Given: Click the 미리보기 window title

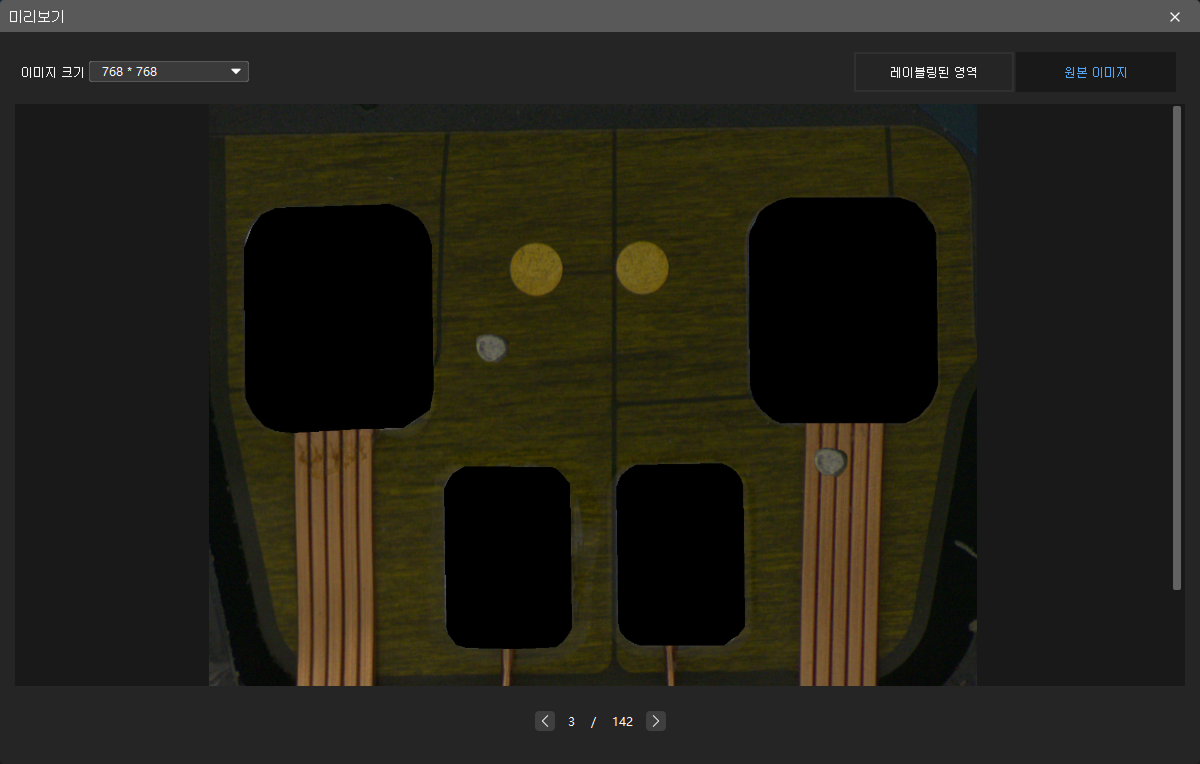Looking at the screenshot, I should (x=36, y=16).
